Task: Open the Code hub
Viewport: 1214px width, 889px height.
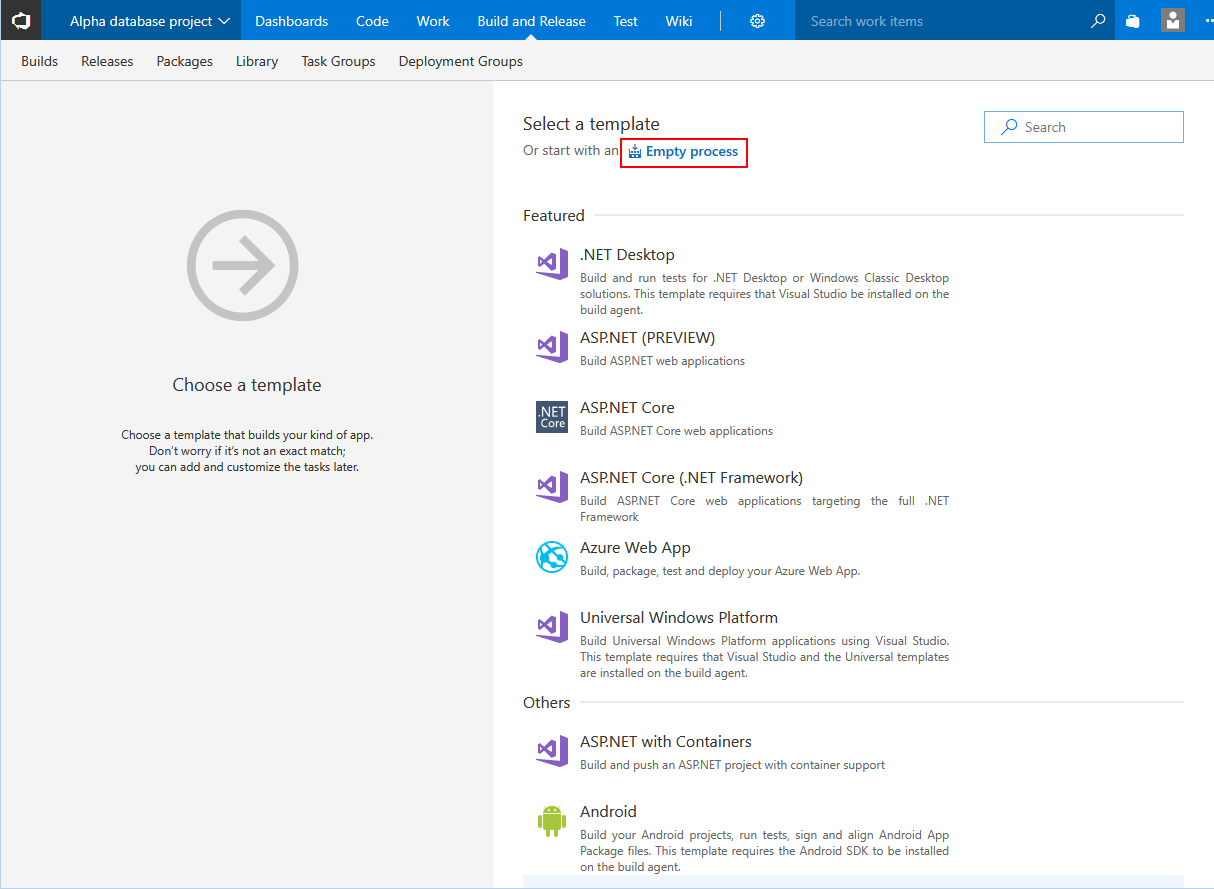Action: click(x=372, y=21)
